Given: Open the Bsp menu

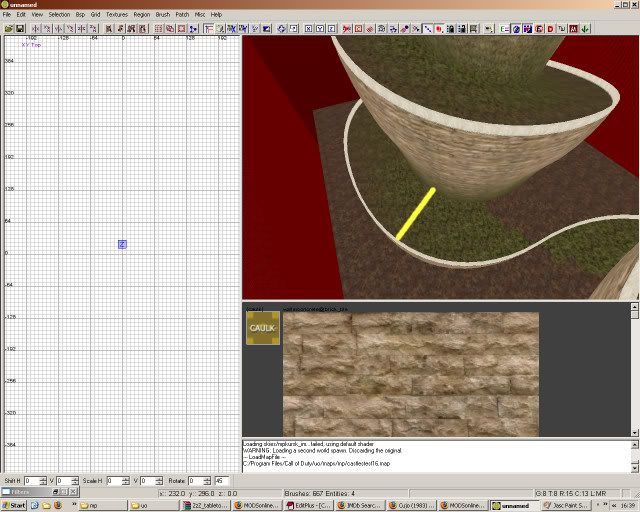Looking at the screenshot, I should (80, 15).
